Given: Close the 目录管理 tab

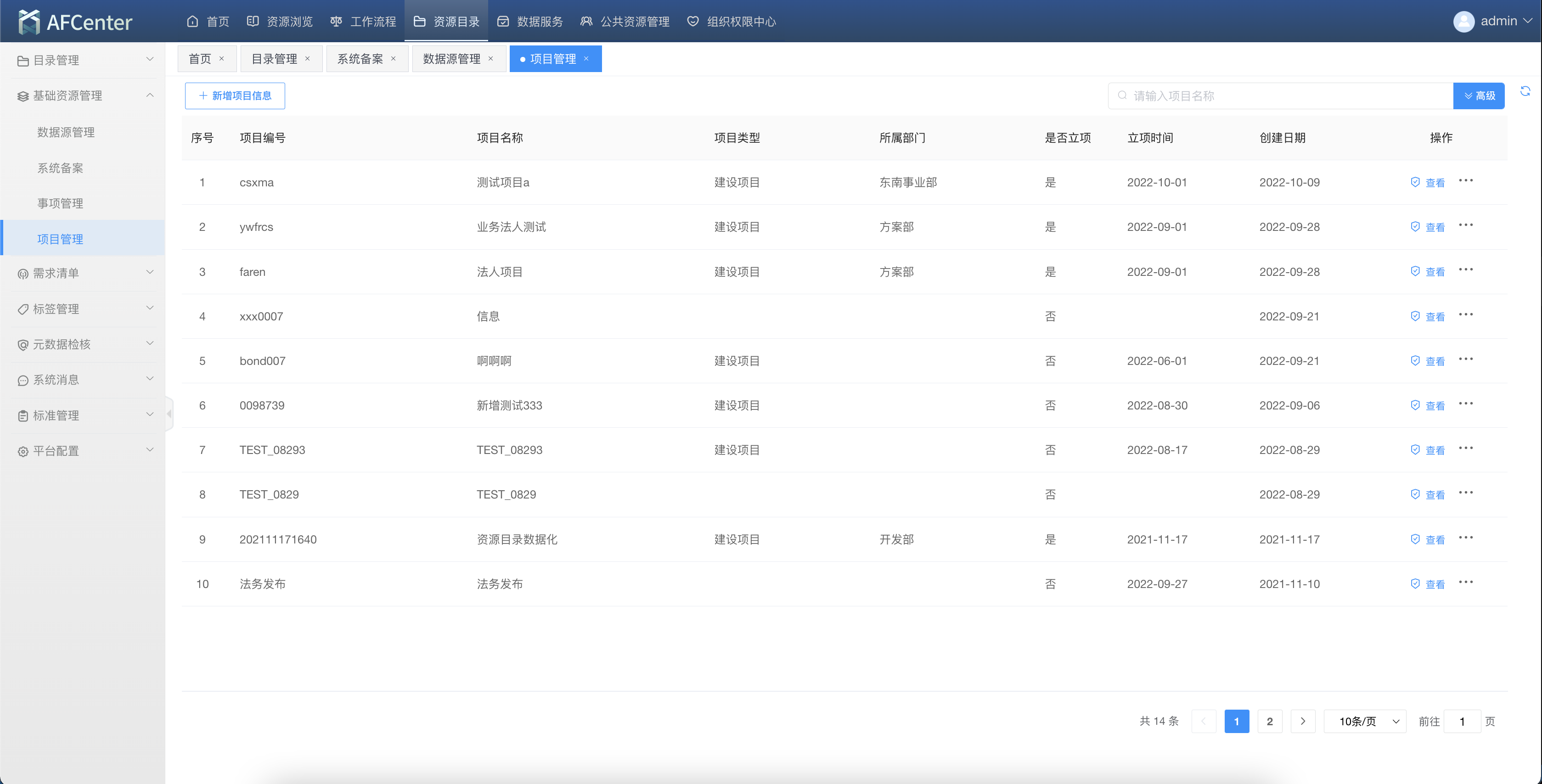Looking at the screenshot, I should [x=308, y=59].
